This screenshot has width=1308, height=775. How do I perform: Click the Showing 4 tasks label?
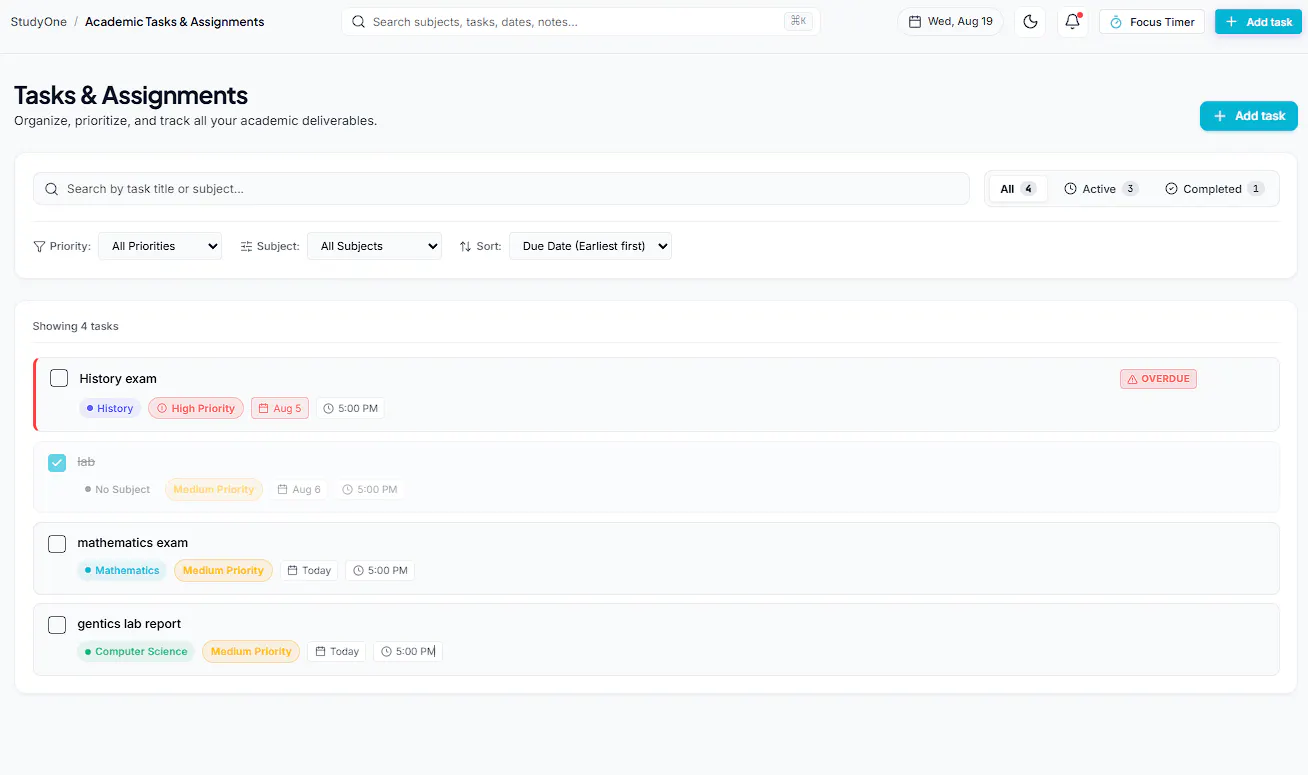75,326
